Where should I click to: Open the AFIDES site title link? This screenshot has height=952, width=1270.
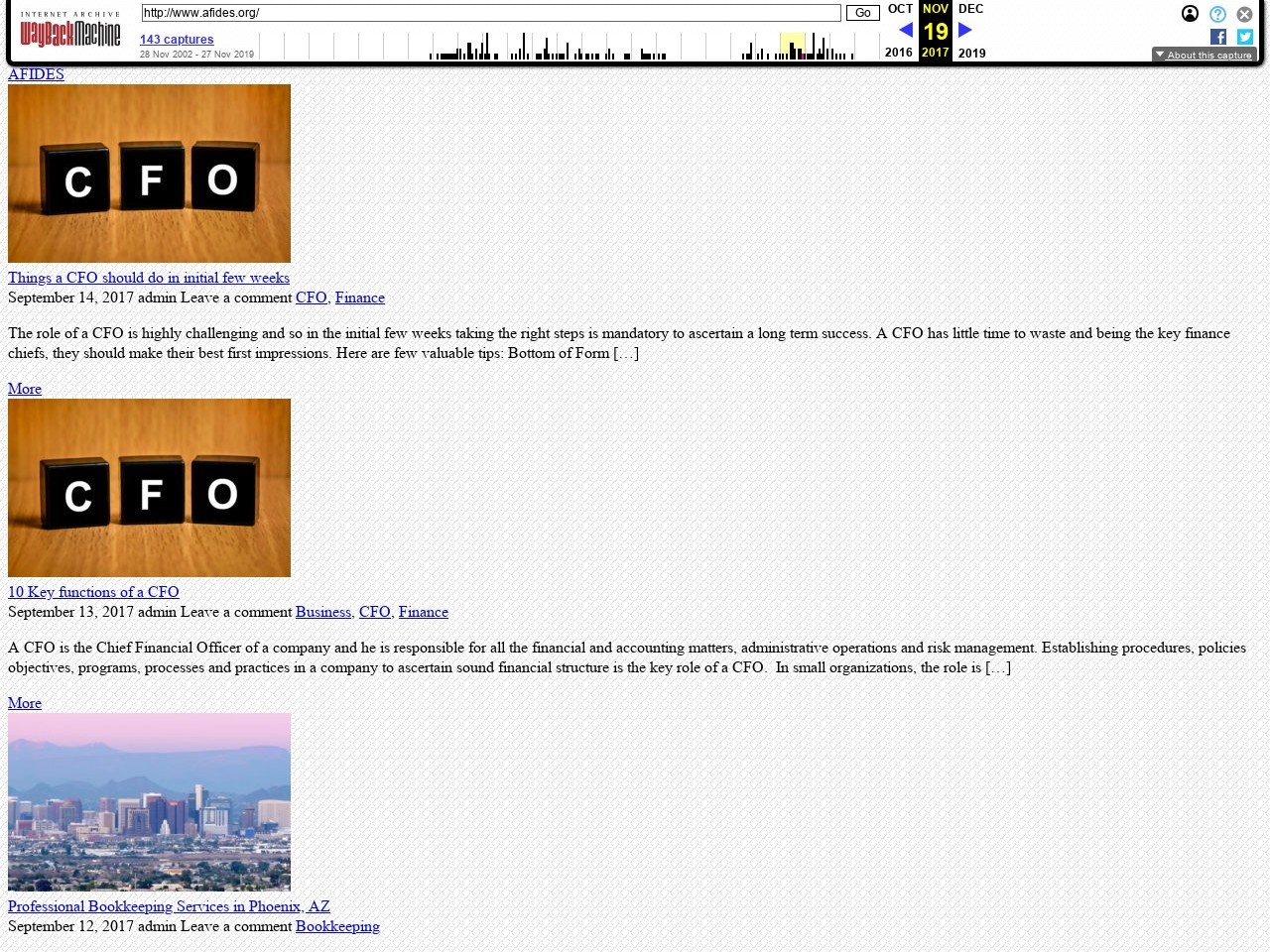(x=36, y=74)
